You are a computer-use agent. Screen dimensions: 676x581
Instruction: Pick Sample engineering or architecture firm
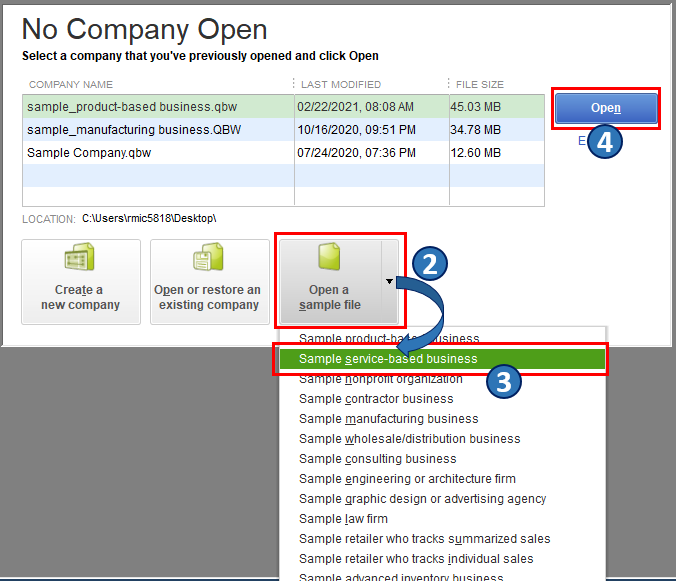coord(407,479)
